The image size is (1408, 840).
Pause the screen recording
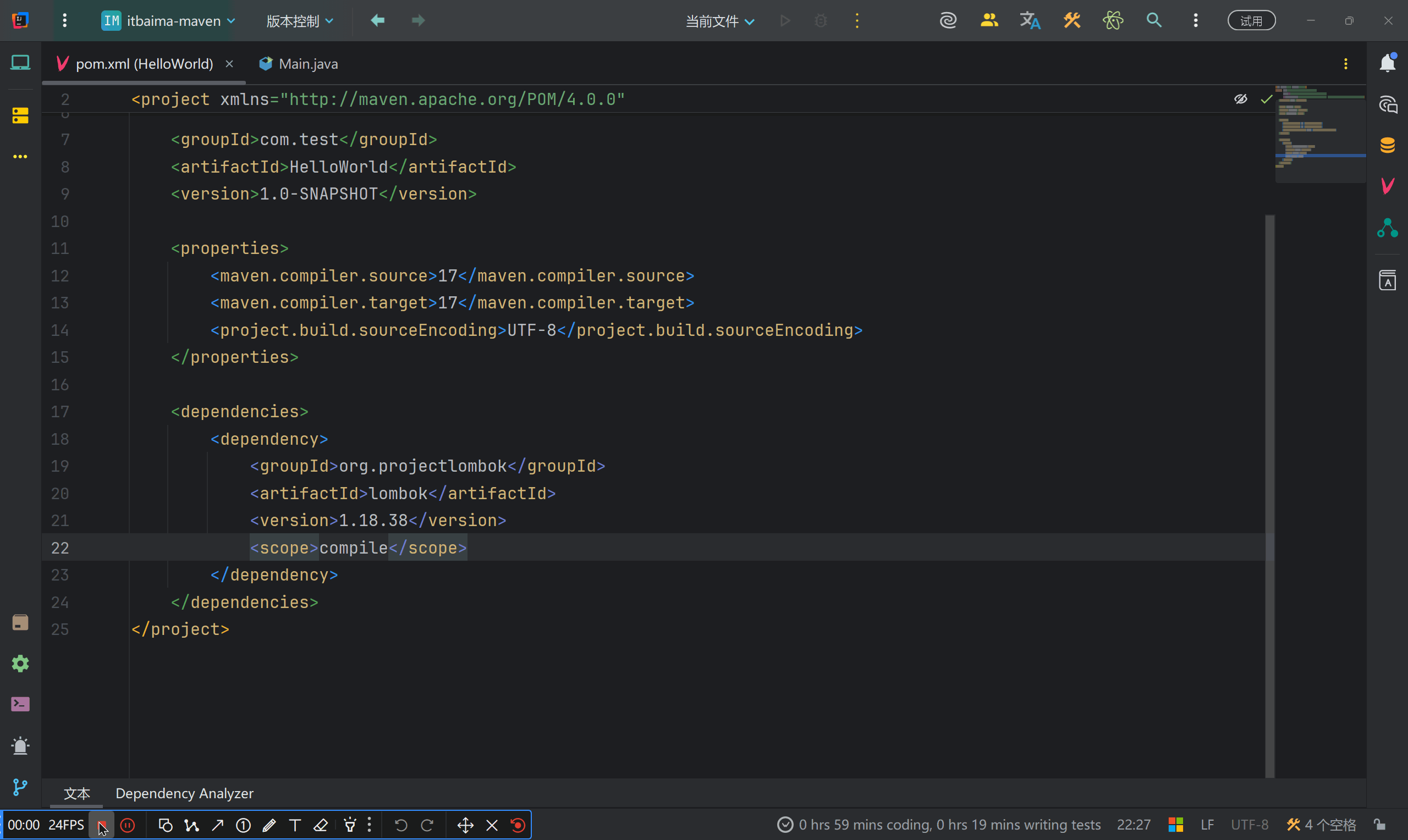click(x=128, y=825)
